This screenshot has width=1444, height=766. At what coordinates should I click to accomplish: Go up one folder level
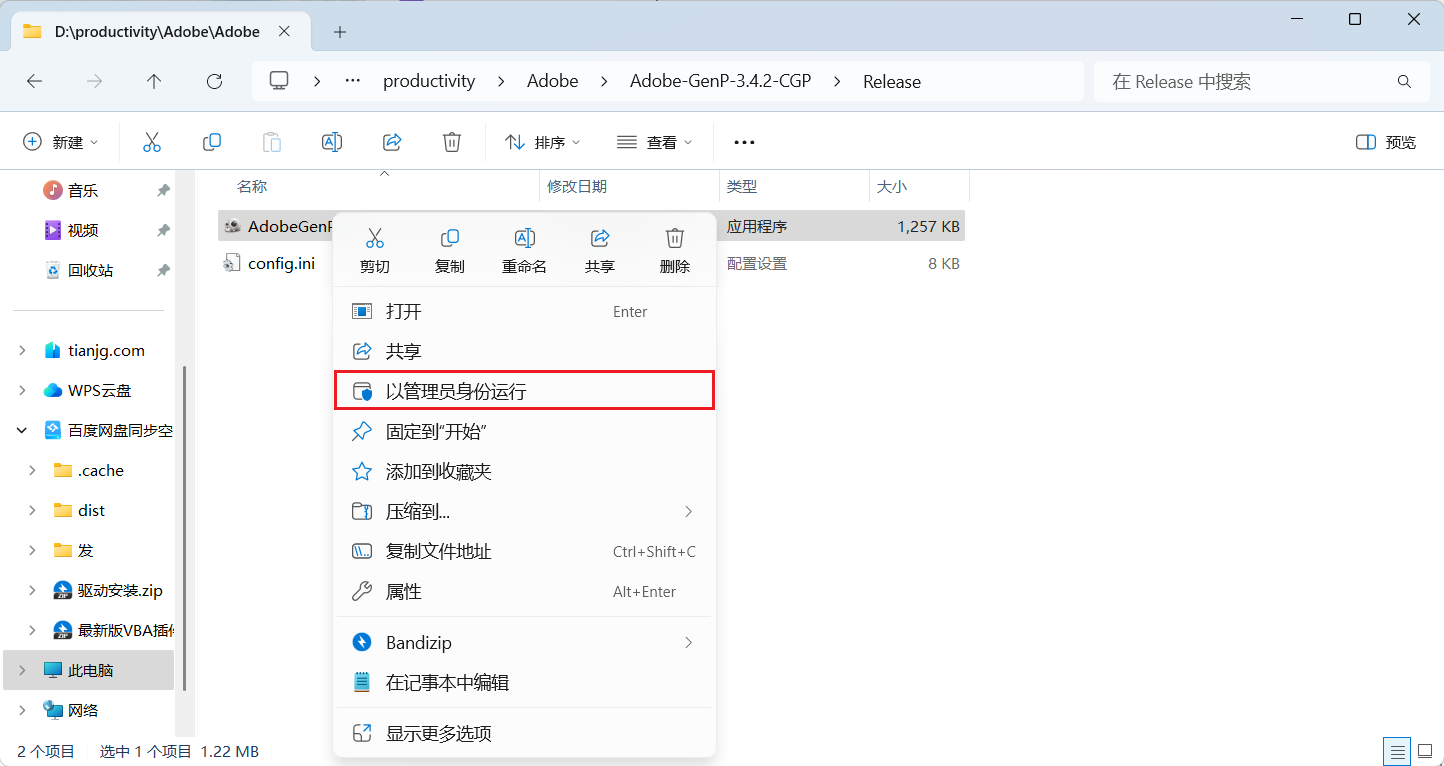pyautogui.click(x=154, y=81)
